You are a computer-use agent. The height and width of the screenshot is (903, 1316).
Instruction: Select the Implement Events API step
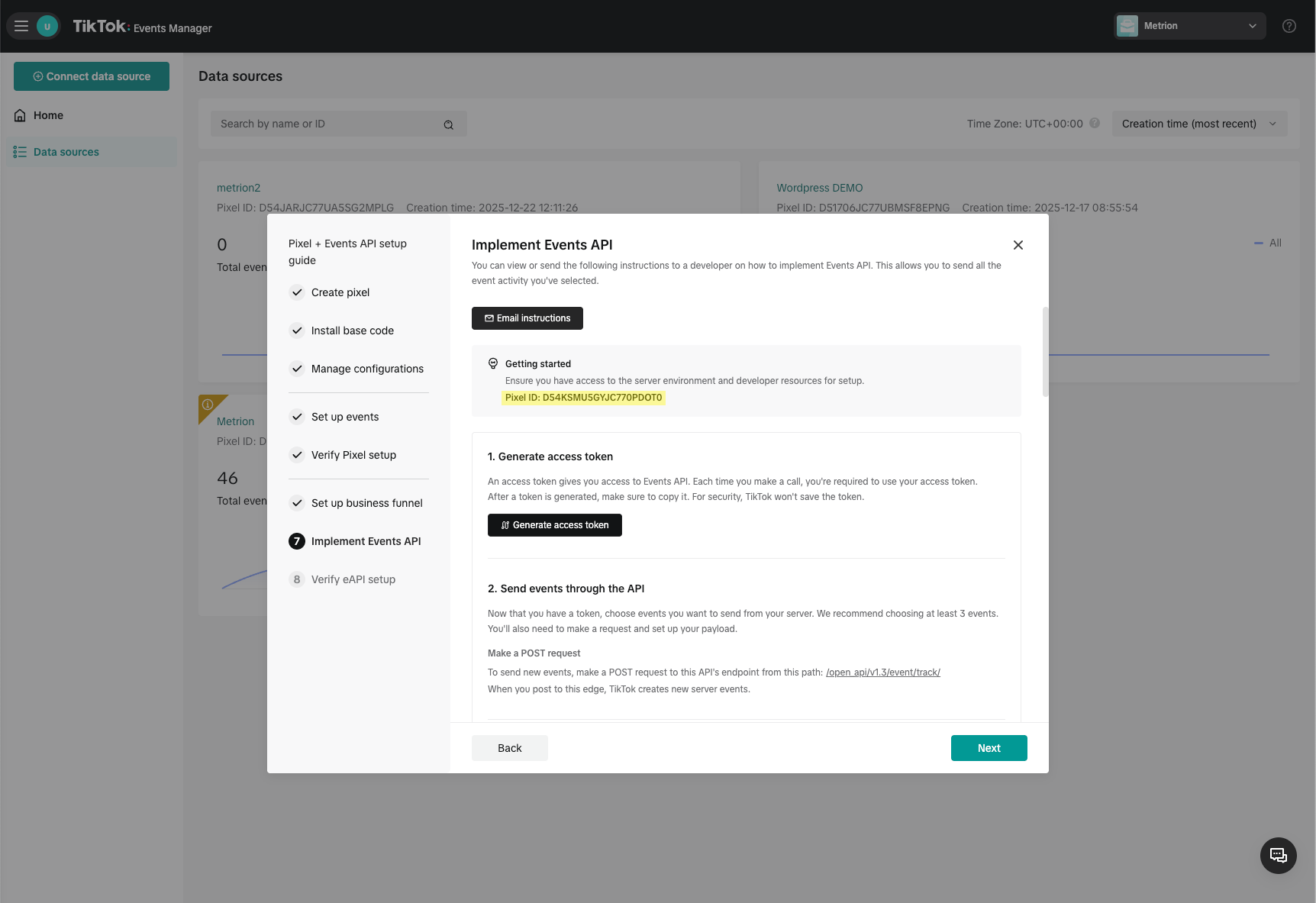366,541
